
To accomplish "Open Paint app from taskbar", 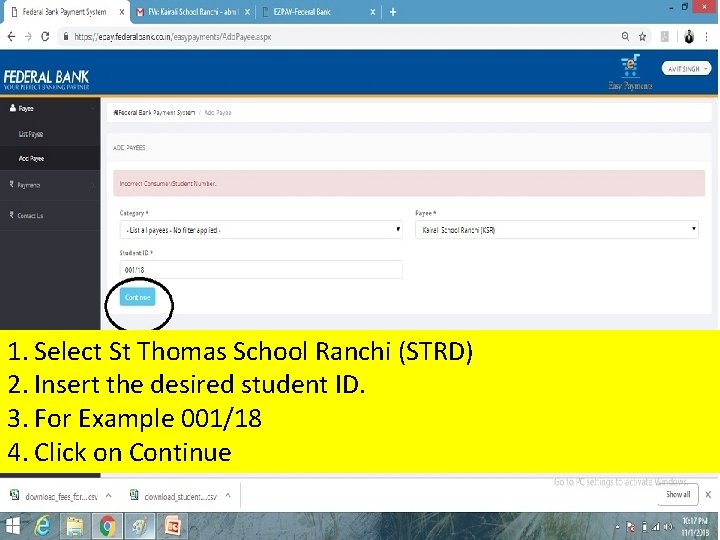I will (140, 526).
